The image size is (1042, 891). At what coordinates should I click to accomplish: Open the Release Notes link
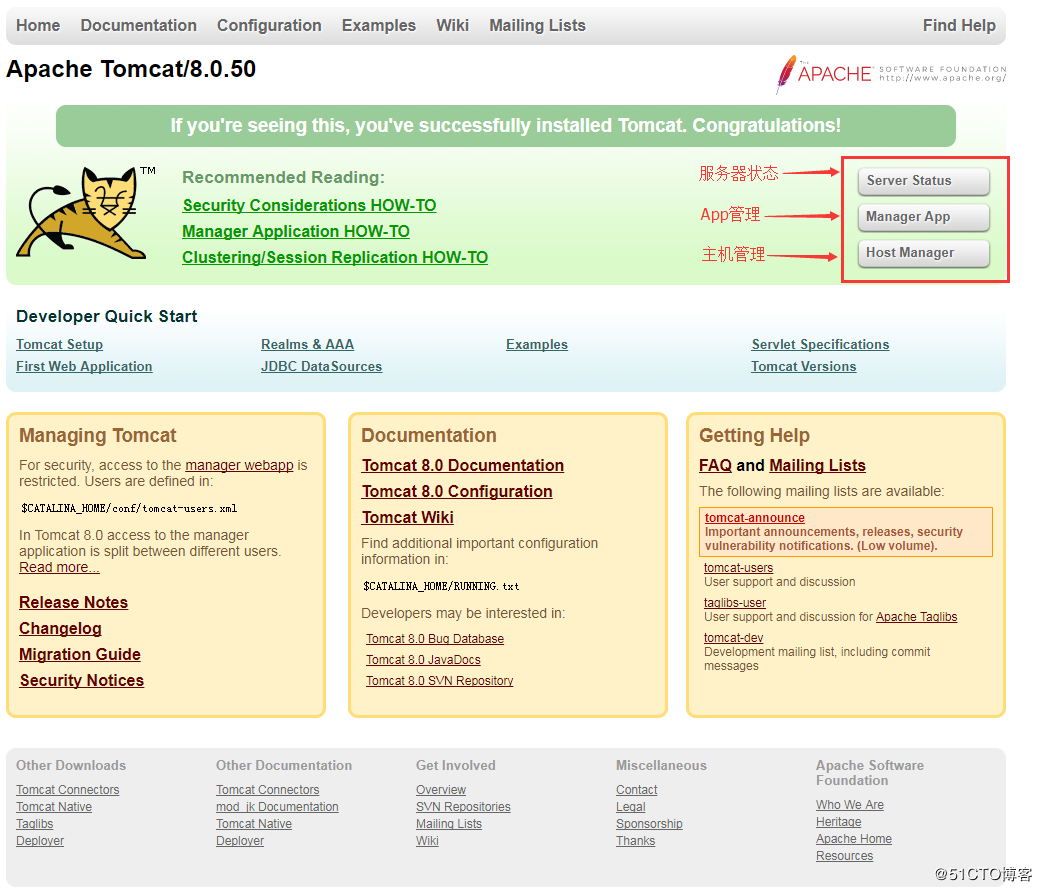73,602
